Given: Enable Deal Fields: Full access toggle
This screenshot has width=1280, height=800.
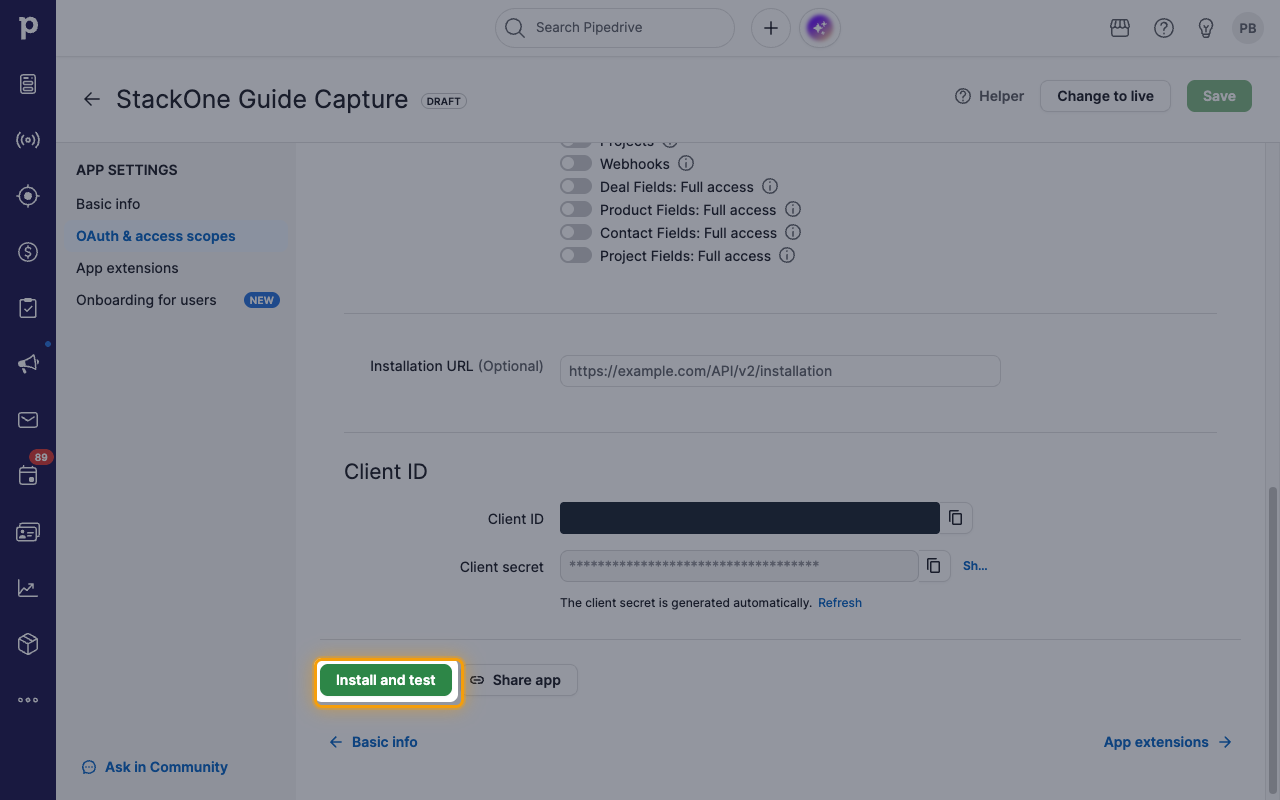Looking at the screenshot, I should (x=576, y=186).
